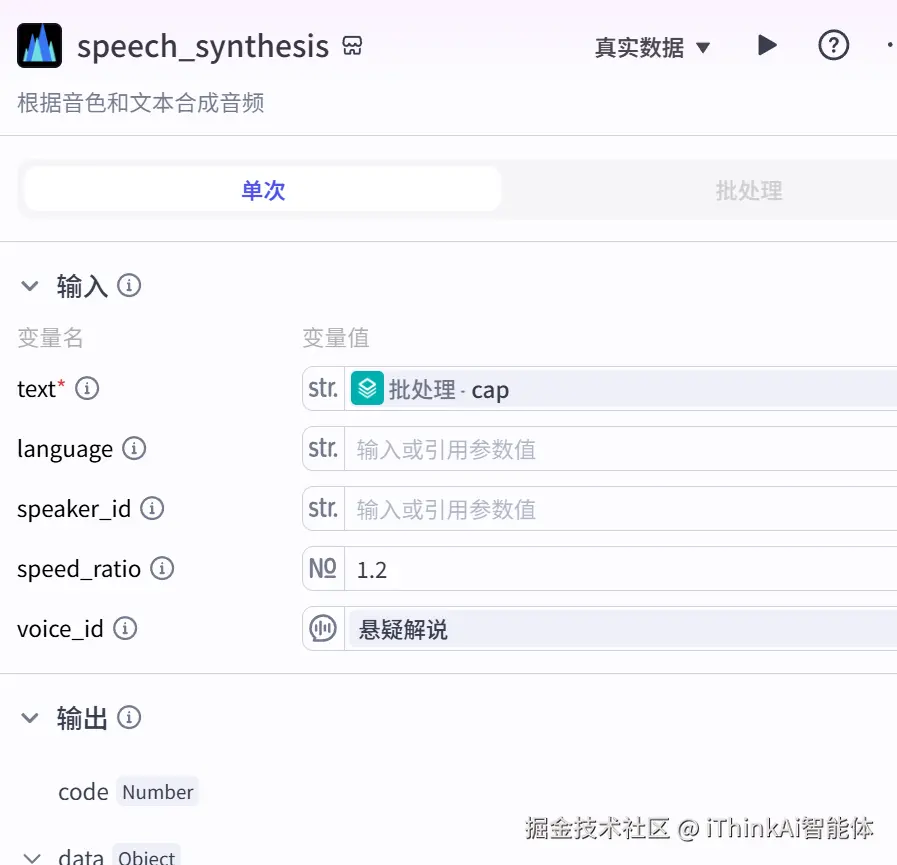Click the № type badge on speed_ratio

click(322, 569)
